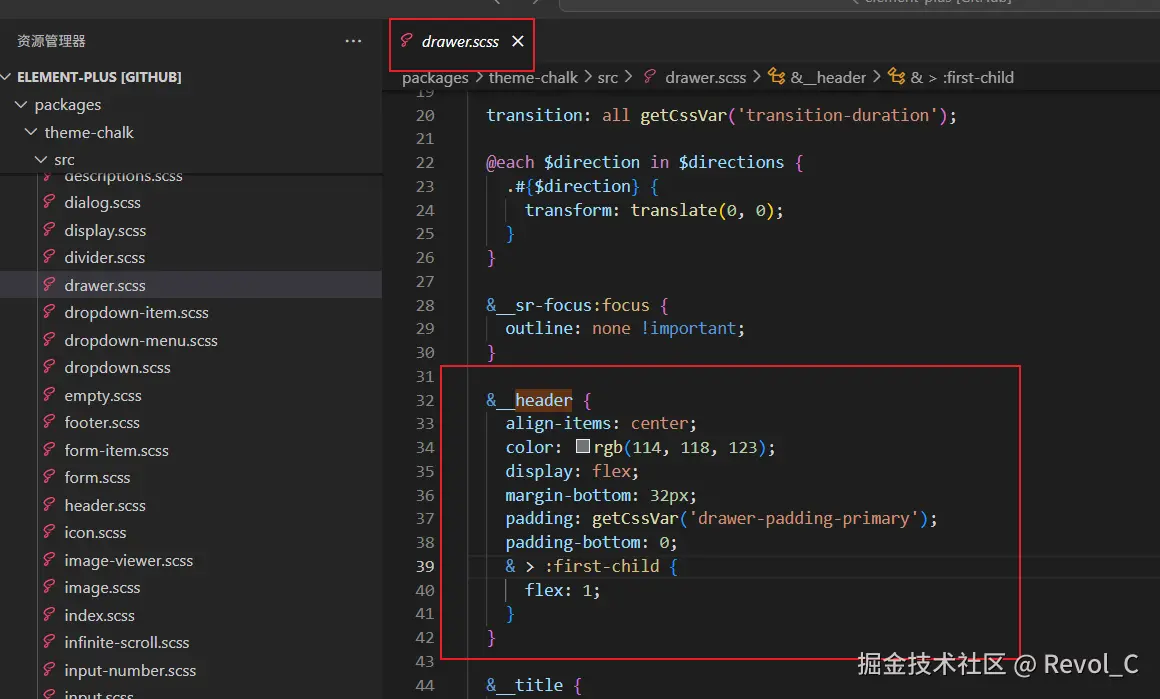The image size is (1160, 699).
Task: Click the &__header symbol icon in breadcrumb
Action: pos(776,77)
